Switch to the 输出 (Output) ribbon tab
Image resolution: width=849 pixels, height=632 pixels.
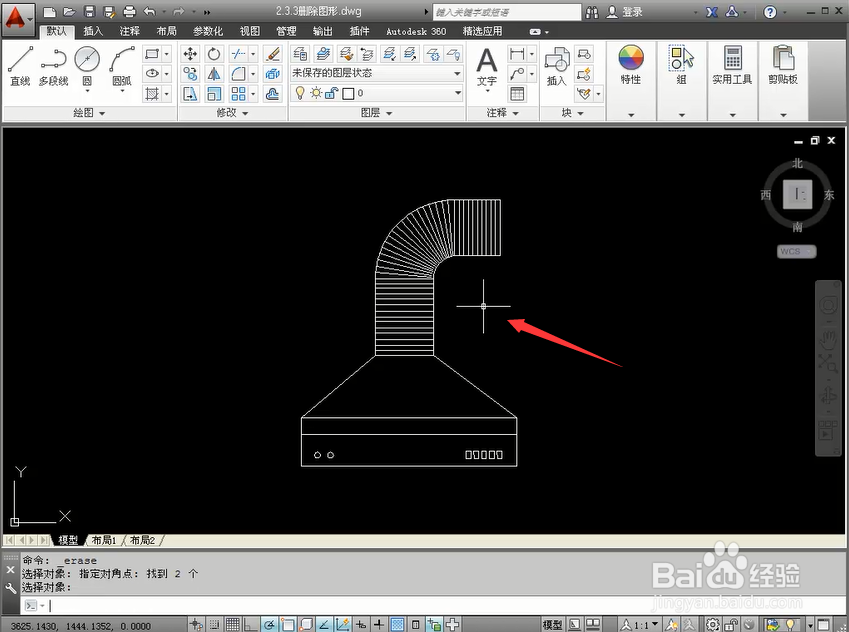click(323, 31)
